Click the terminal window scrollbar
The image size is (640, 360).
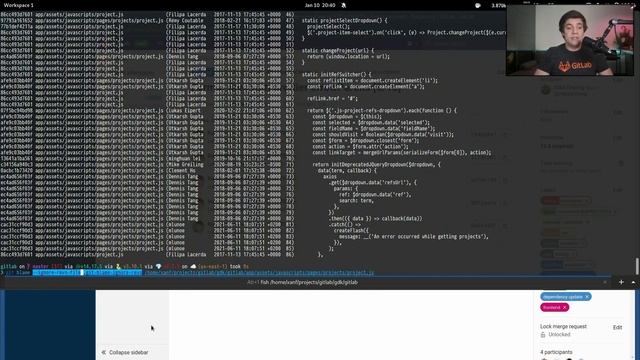tap(637, 266)
